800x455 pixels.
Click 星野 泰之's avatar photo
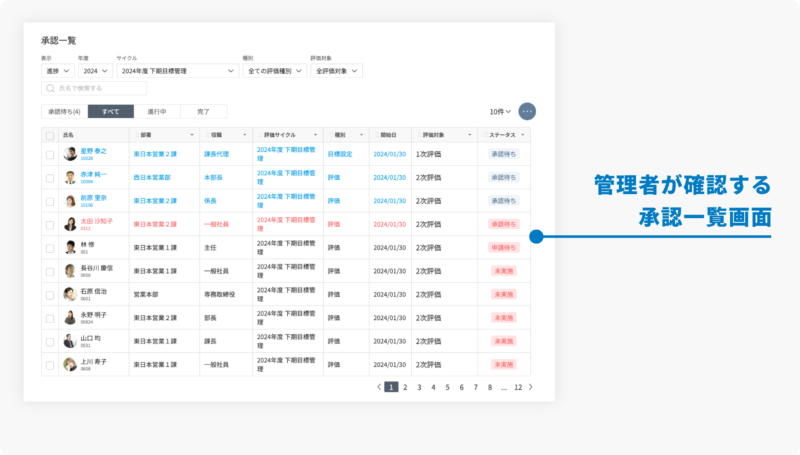pos(70,154)
